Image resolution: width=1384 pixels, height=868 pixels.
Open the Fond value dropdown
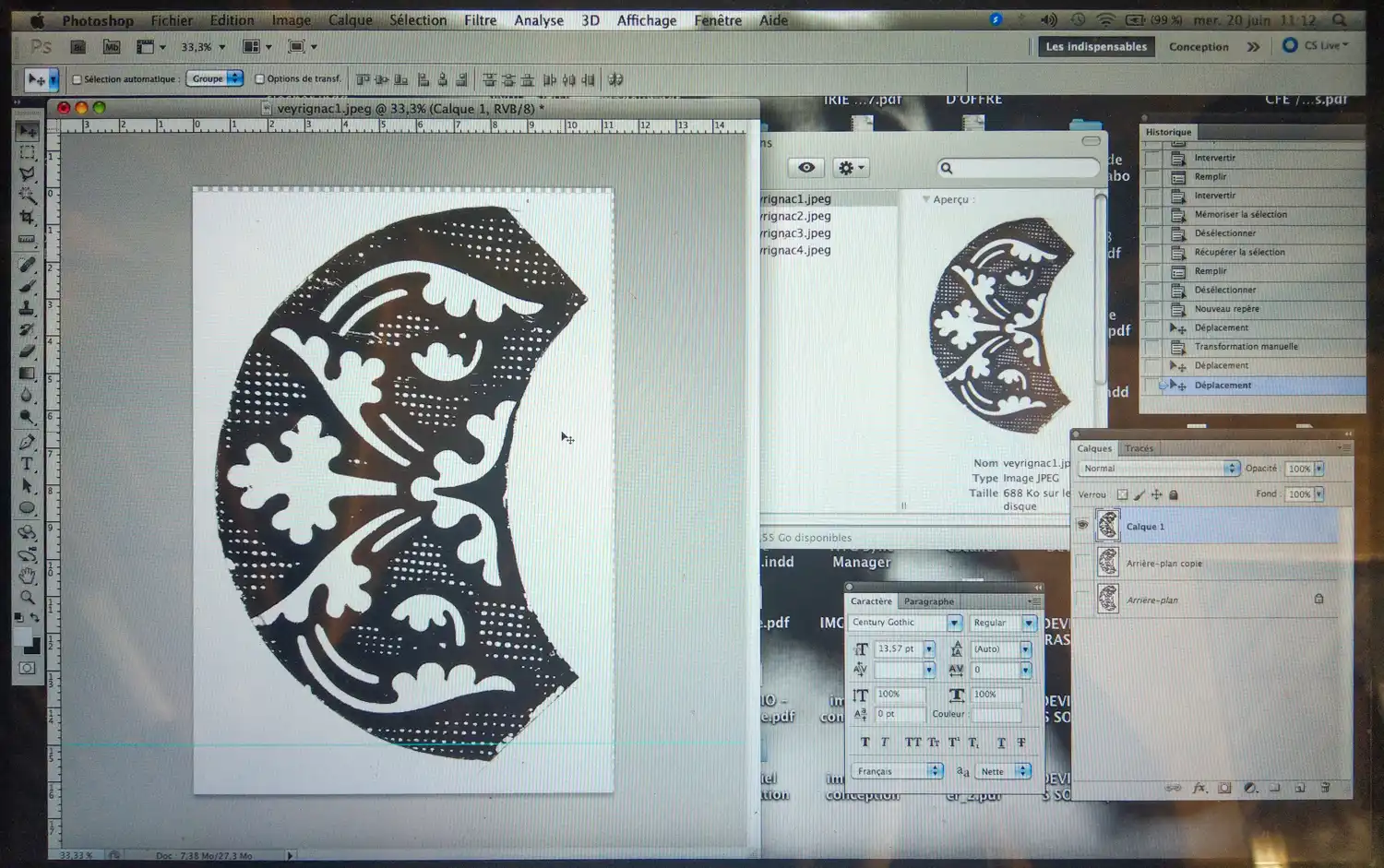click(x=1319, y=494)
